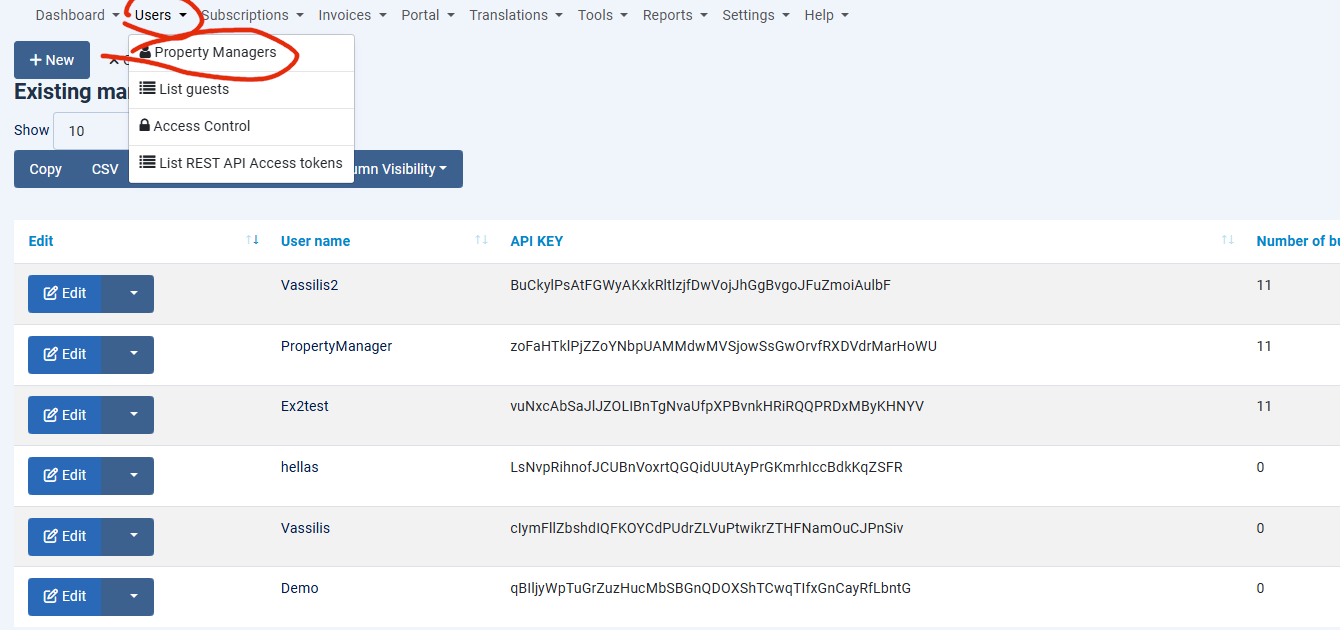Click sort arrows icon in User name column
This screenshot has height=630, width=1340.
coord(482,240)
